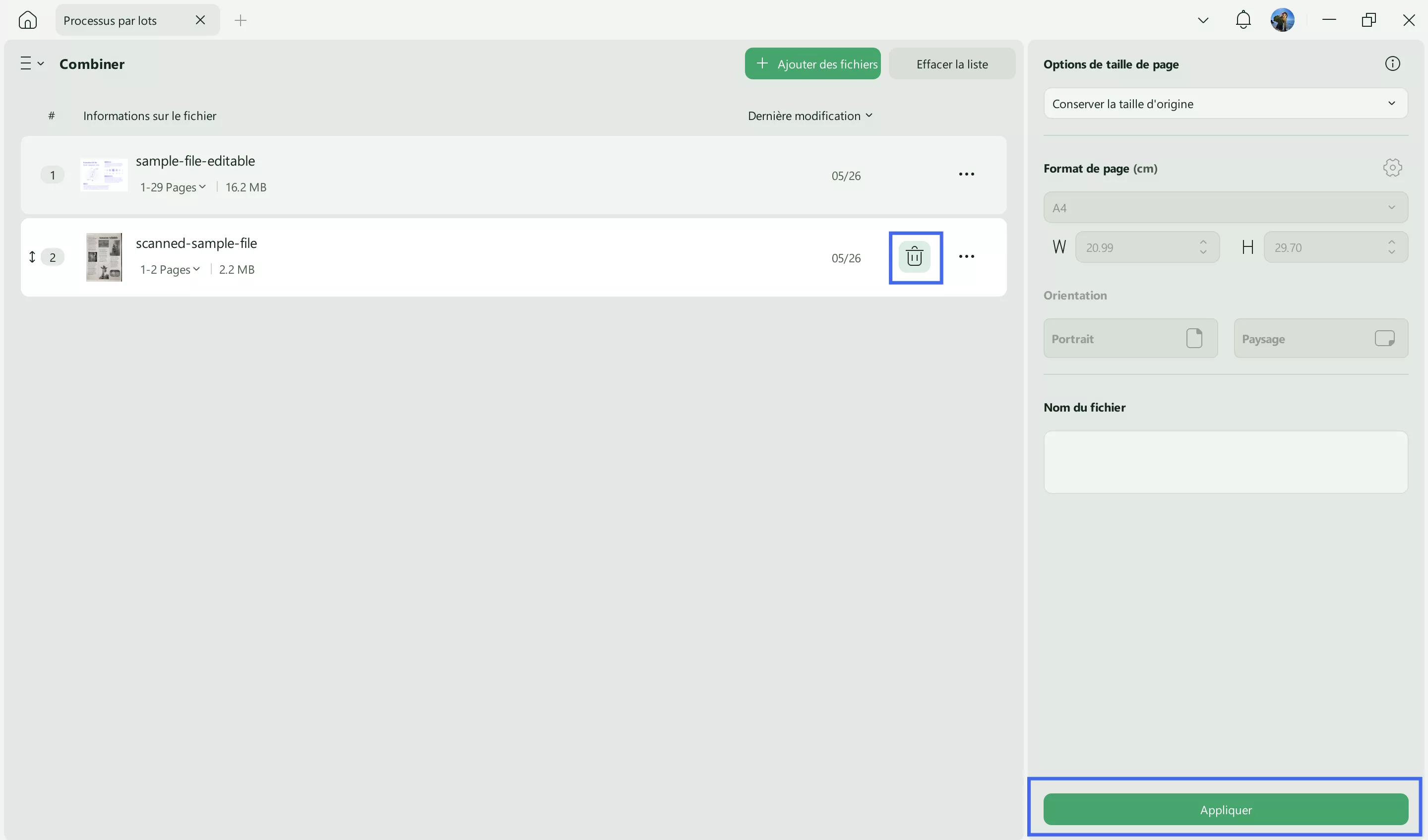Viewport: 1428px width, 840px height.
Task: Close the Processus par lots tab
Action: (200, 20)
